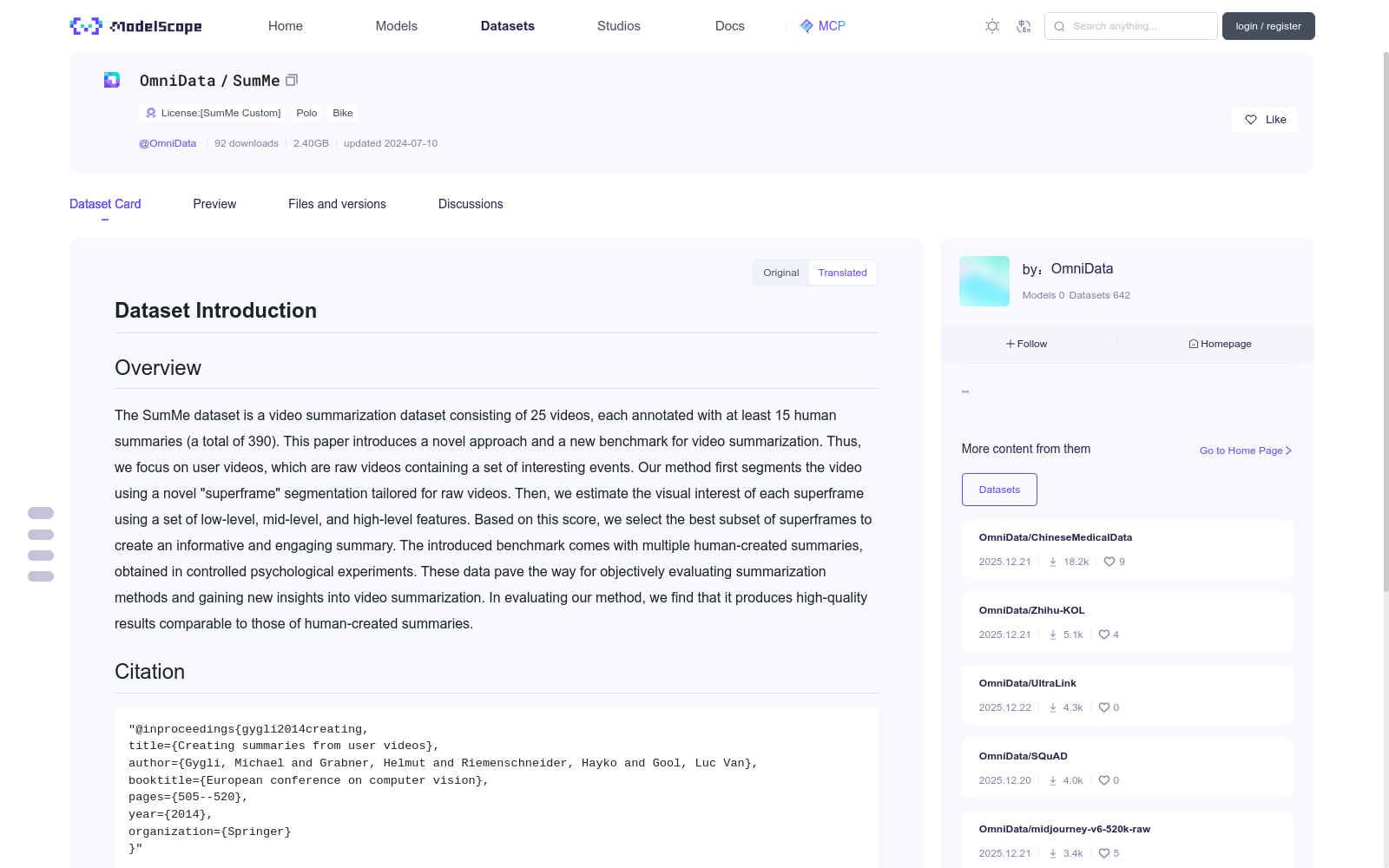Click the Polo tag
1389x868 pixels.
pos(306,113)
